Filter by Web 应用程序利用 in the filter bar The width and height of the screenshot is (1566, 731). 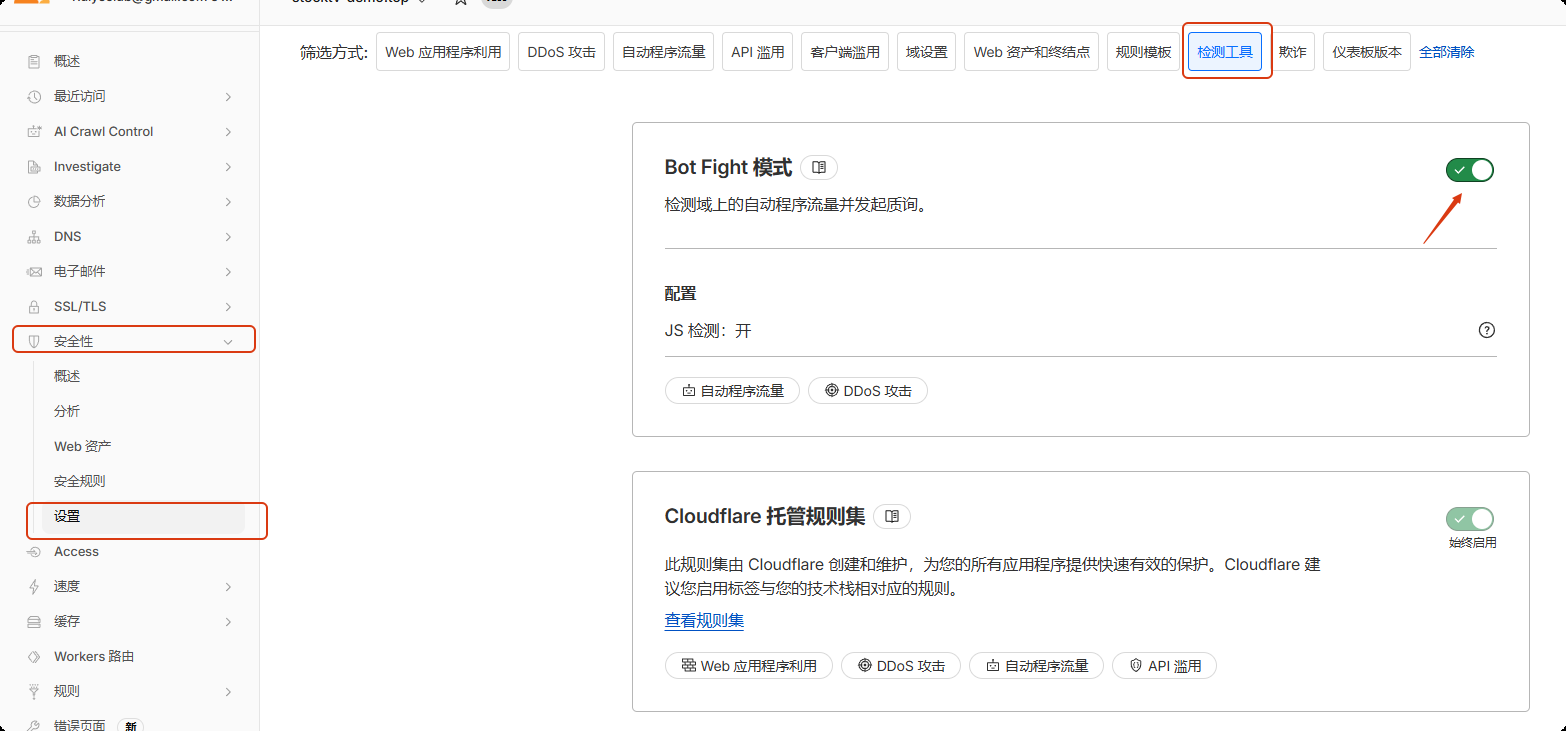pyautogui.click(x=443, y=52)
